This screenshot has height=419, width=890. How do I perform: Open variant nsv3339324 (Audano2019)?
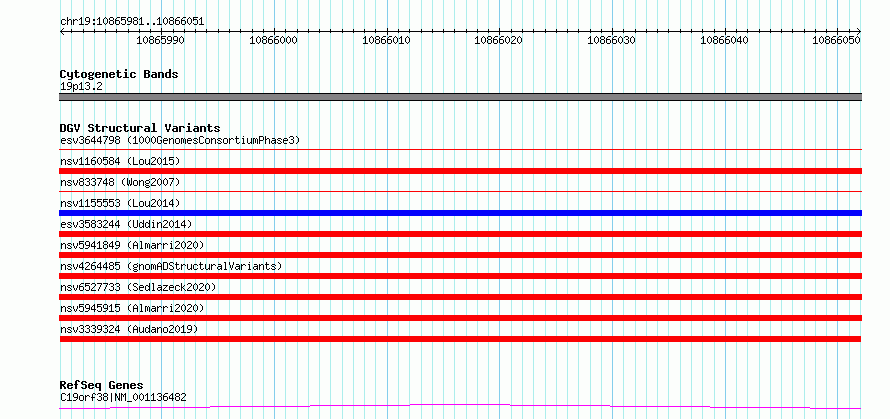coord(129,329)
